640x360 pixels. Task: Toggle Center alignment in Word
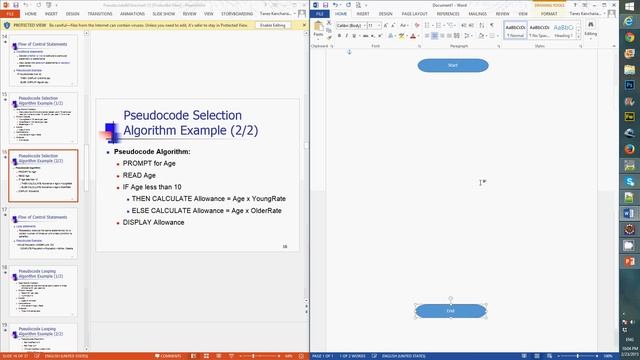pyautogui.click(x=434, y=36)
